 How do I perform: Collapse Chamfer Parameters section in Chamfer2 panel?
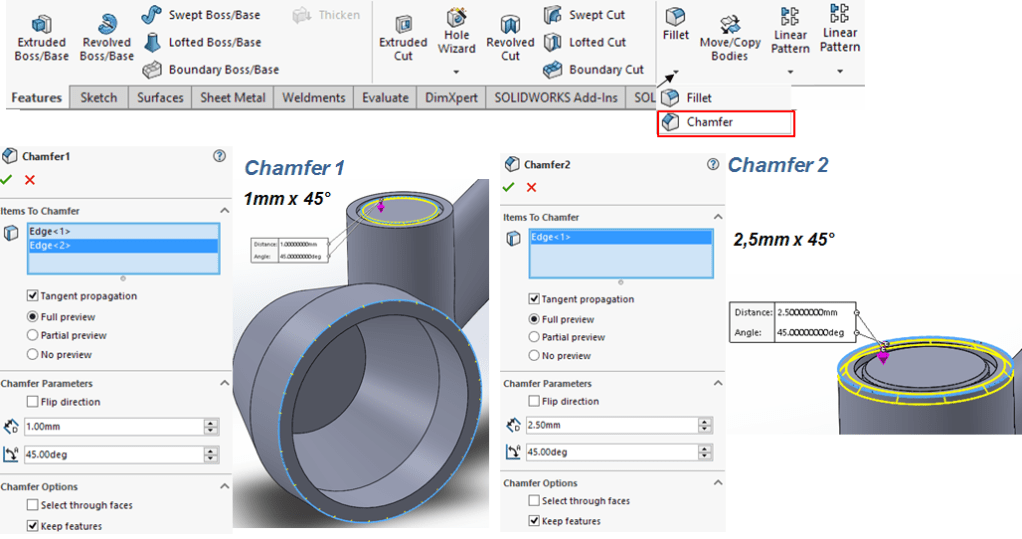(717, 384)
